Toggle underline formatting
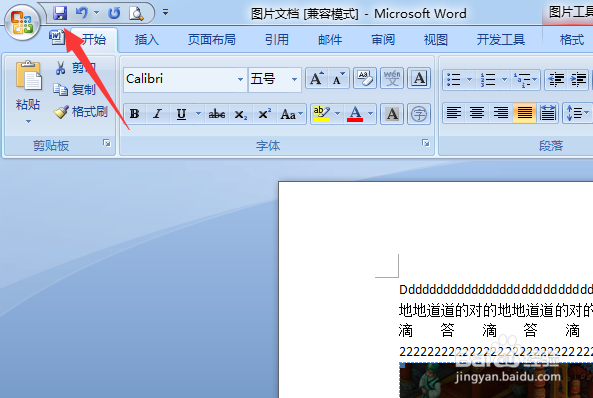This screenshot has height=398, width=593. click(x=181, y=113)
